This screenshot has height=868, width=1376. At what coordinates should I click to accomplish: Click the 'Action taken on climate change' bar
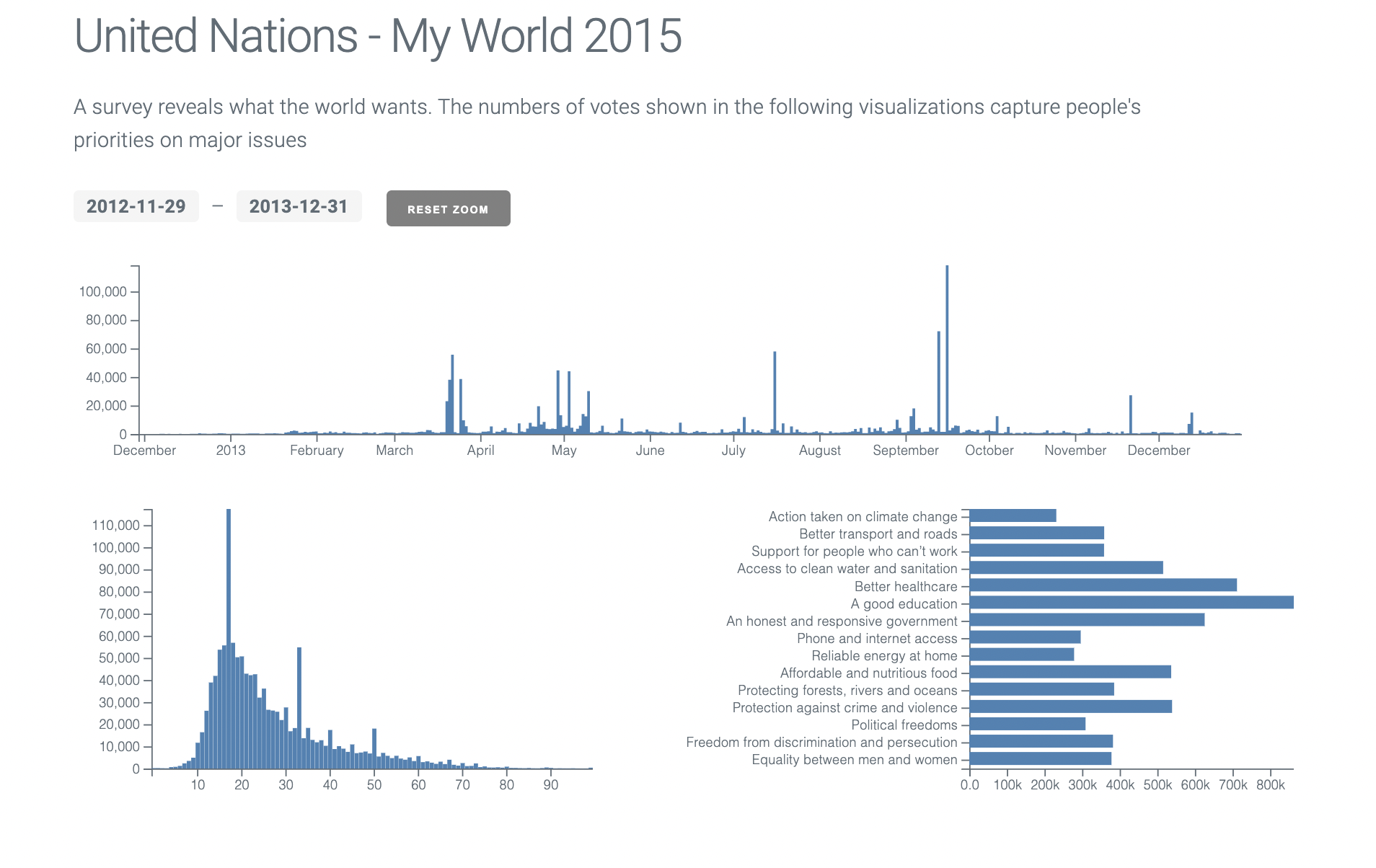tap(1013, 515)
